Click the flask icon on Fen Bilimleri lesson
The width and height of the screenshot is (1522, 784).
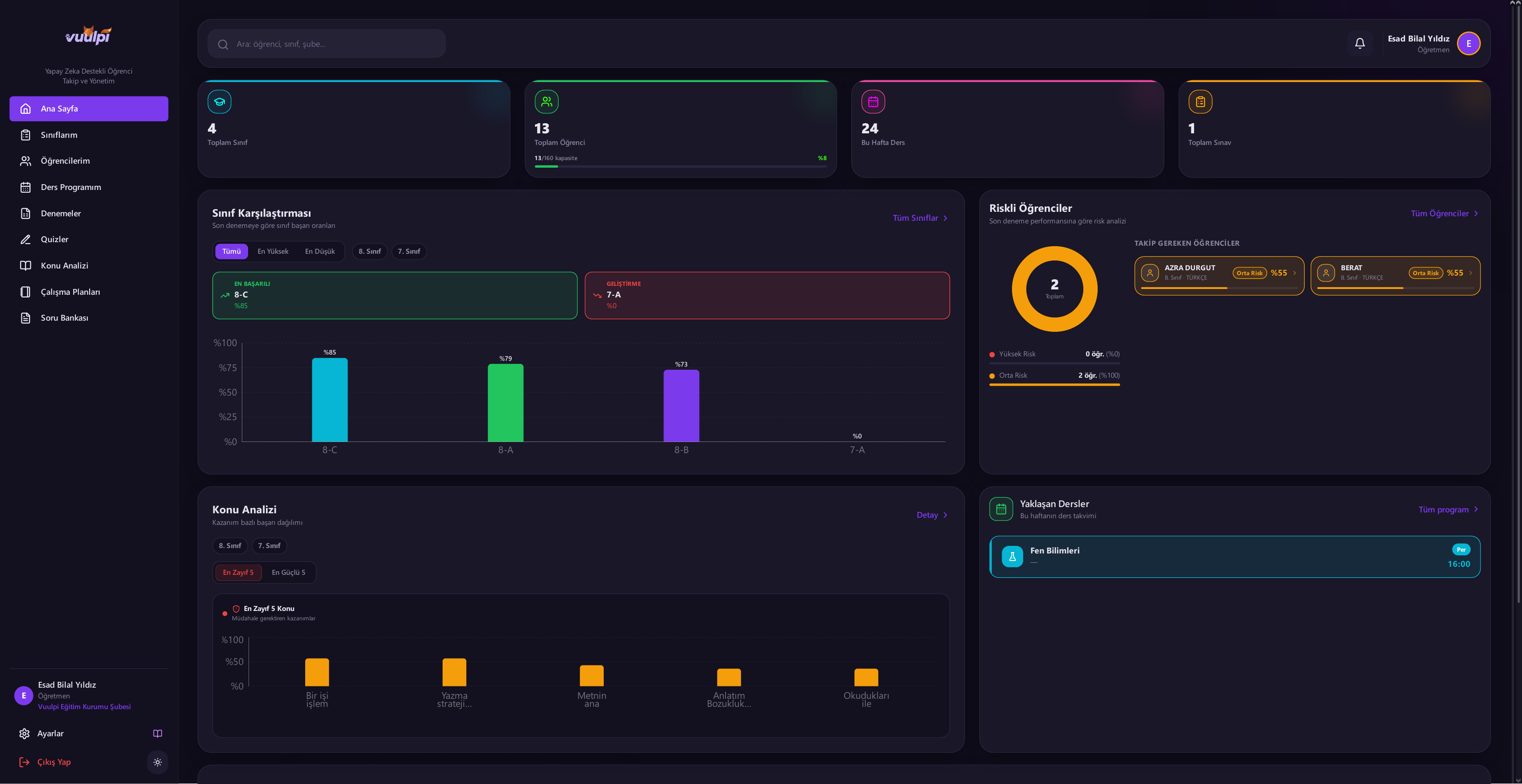click(1012, 556)
